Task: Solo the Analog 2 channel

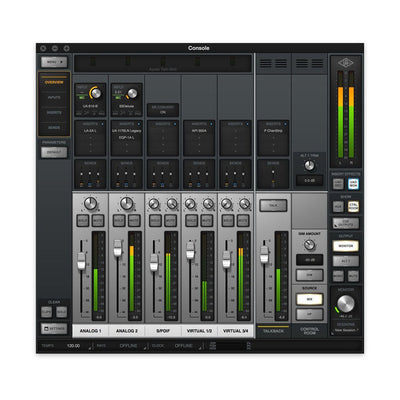Action: point(119,221)
